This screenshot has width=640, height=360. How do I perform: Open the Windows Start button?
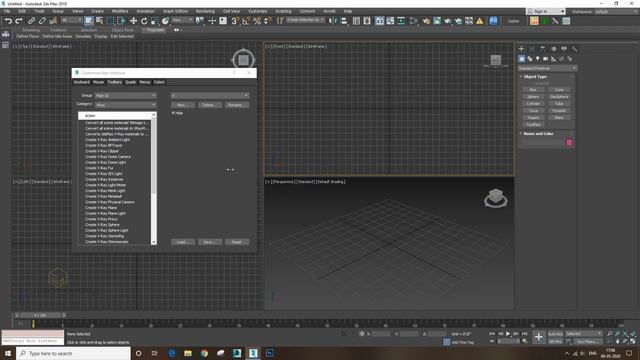(8, 353)
